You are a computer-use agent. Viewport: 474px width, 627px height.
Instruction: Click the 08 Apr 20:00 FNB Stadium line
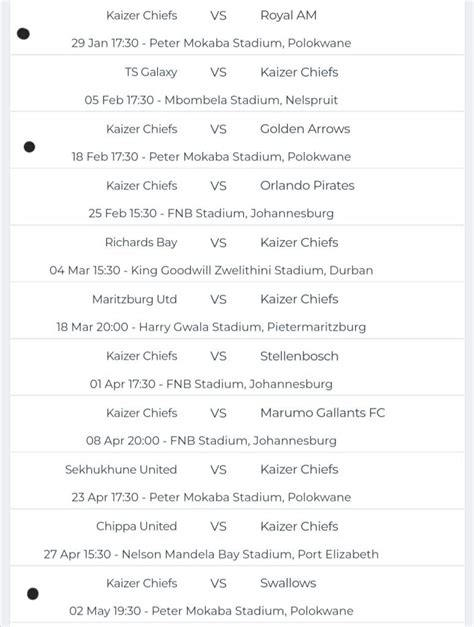coord(211,441)
